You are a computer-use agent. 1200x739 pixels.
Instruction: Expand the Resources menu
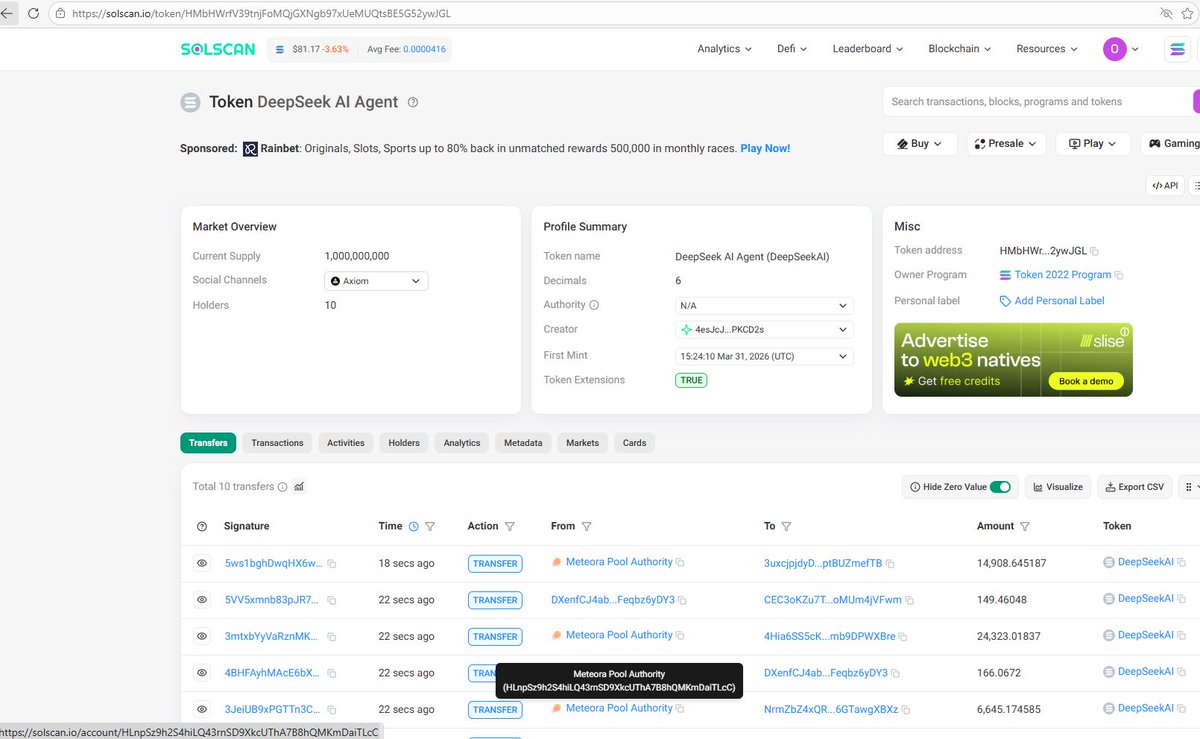1047,49
